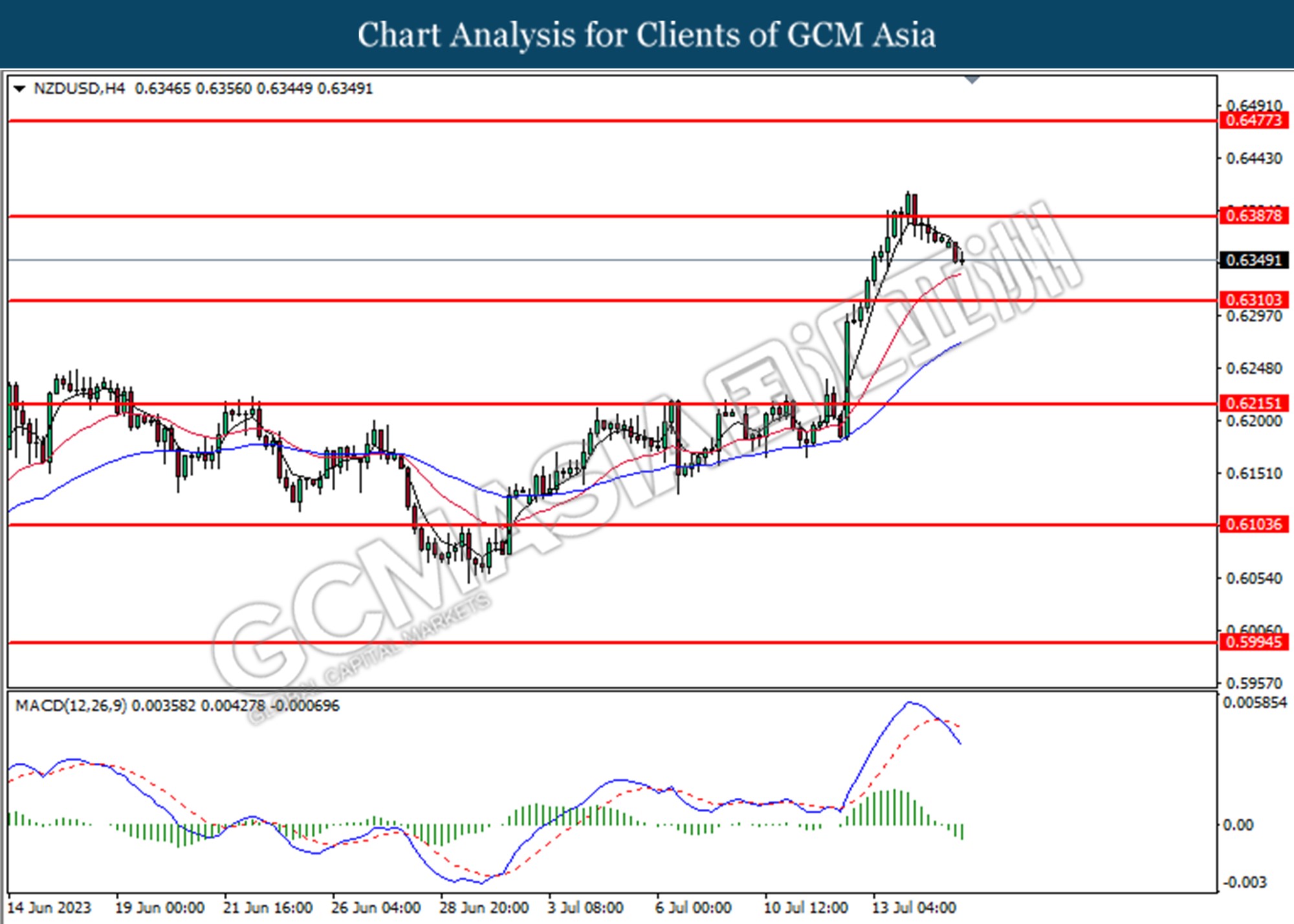Click the MACD zero level 0.00 label
1294x924 pixels.
pos(1239,825)
